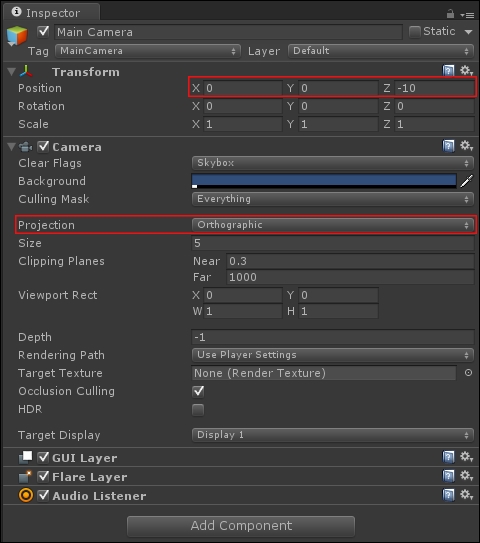Open the Inspector panel options menu

click(467, 15)
